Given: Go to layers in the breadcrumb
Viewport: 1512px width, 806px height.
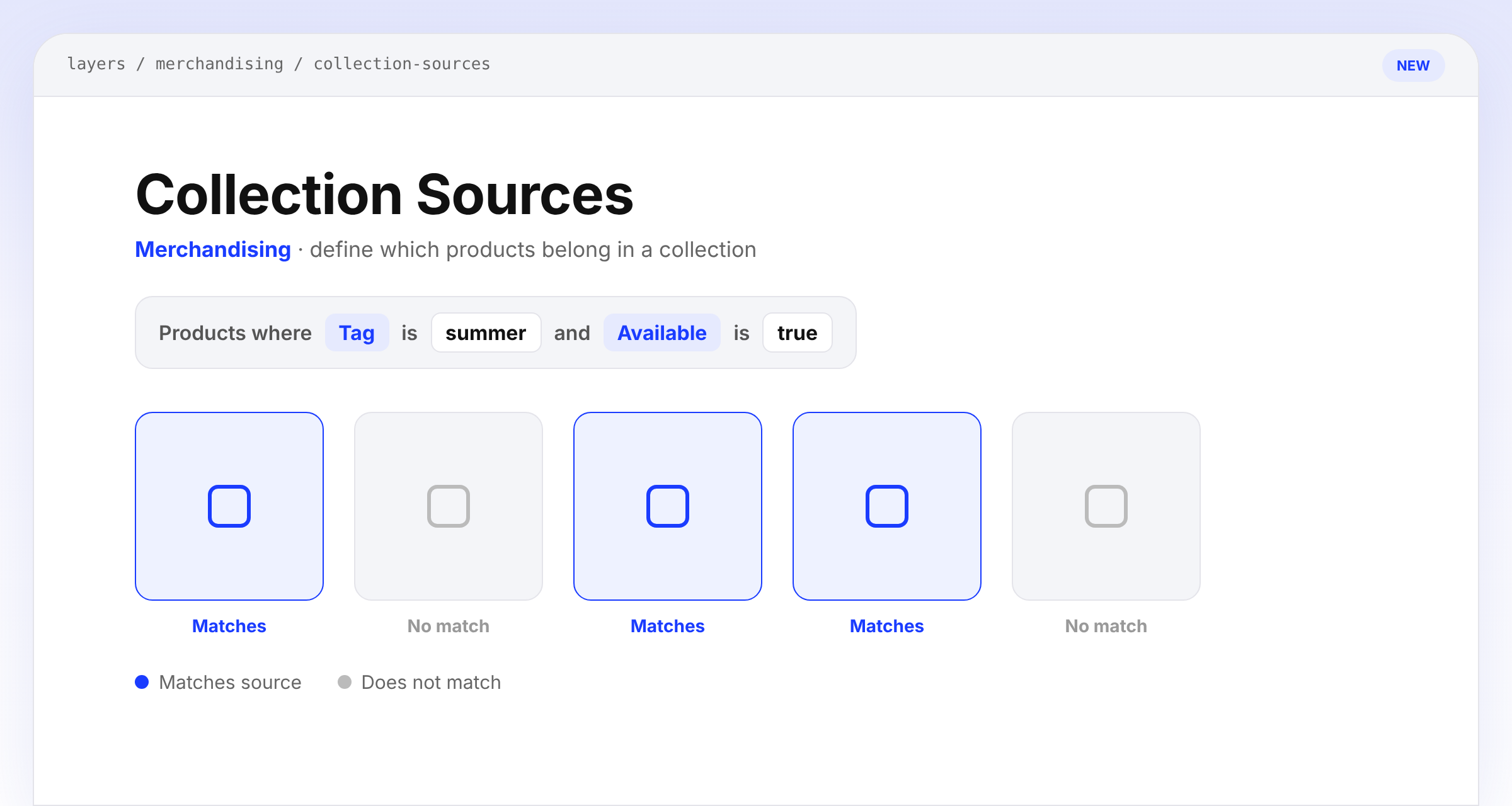Looking at the screenshot, I should pyautogui.click(x=96, y=64).
